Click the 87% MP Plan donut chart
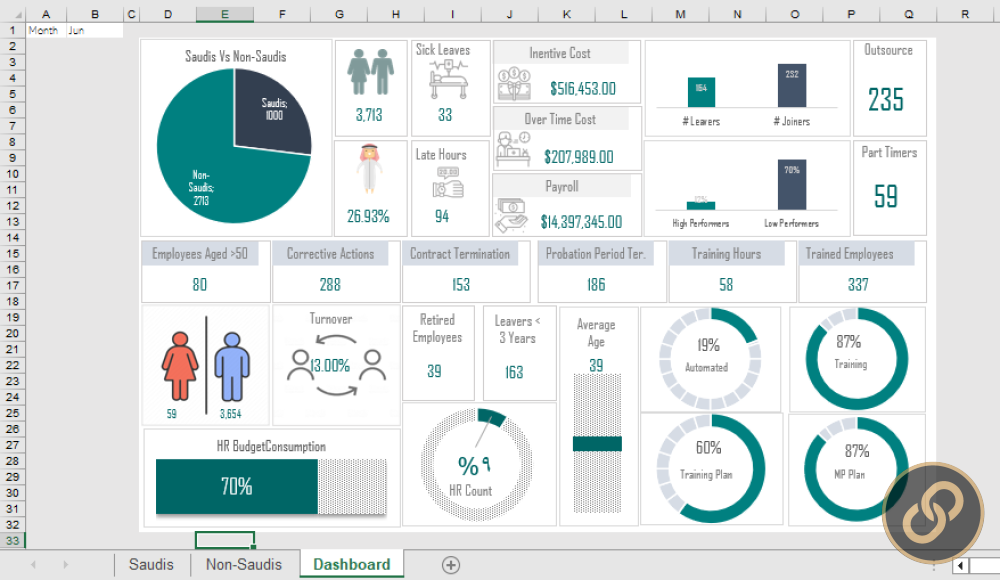This screenshot has height=580, width=1000. (857, 468)
